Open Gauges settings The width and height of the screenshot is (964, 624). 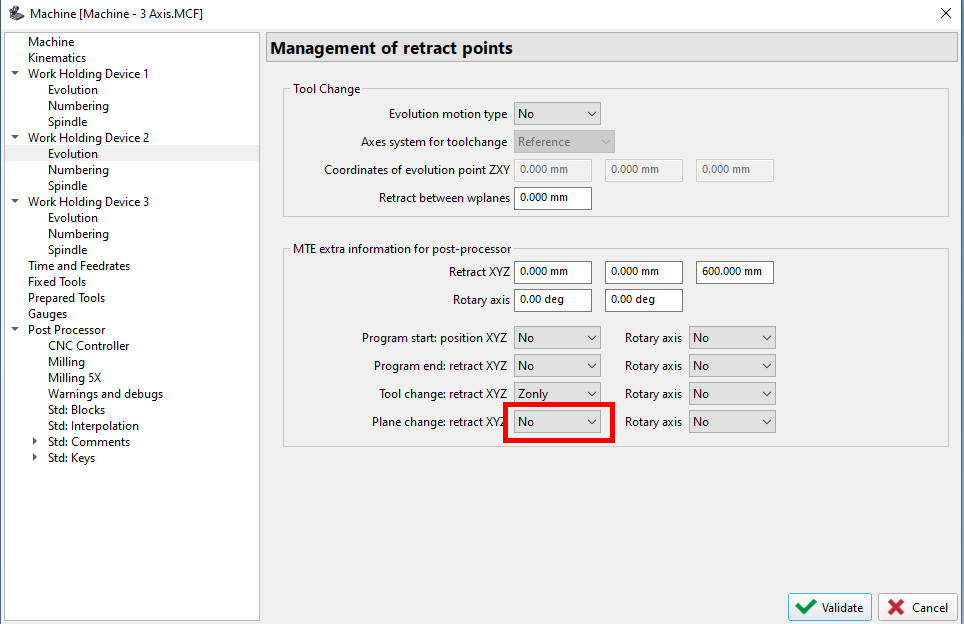point(47,314)
